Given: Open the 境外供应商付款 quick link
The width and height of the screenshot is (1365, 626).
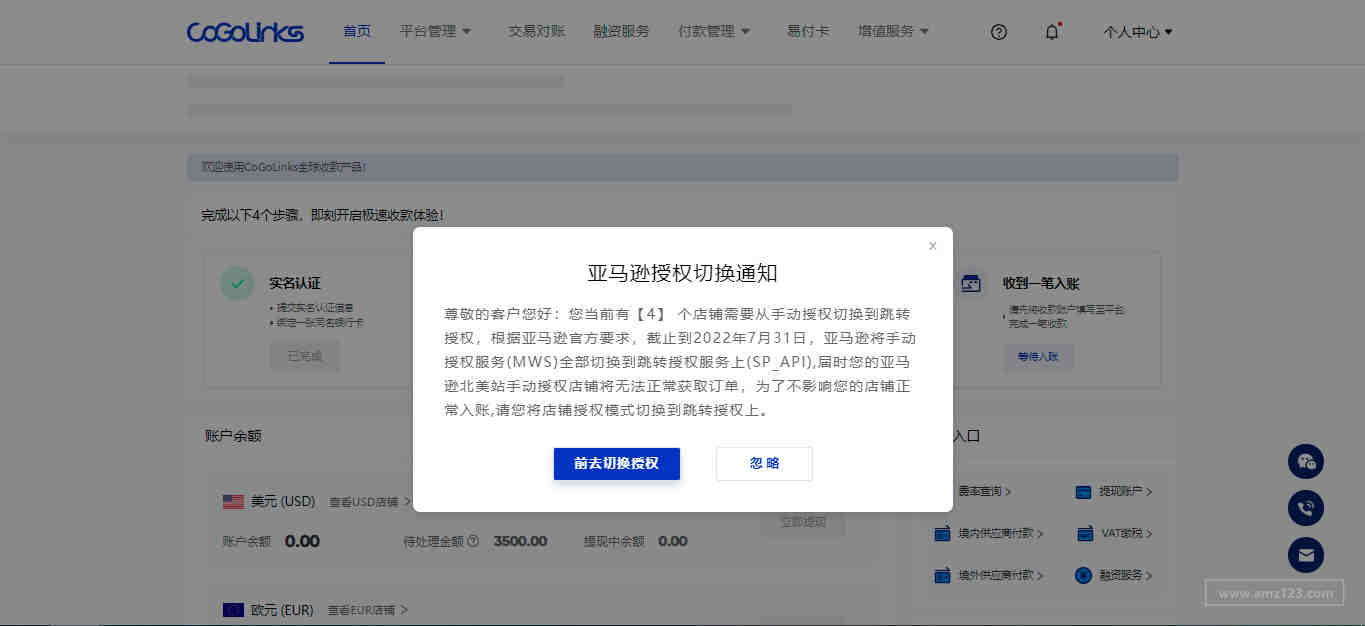Looking at the screenshot, I should point(1001,576).
